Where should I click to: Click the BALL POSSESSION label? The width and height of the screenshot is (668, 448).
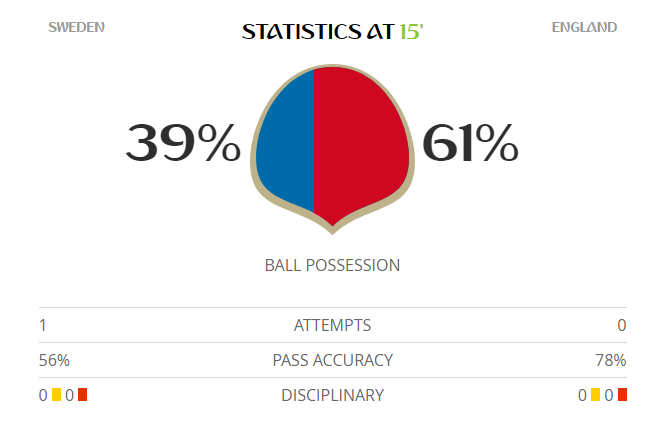tap(332, 265)
